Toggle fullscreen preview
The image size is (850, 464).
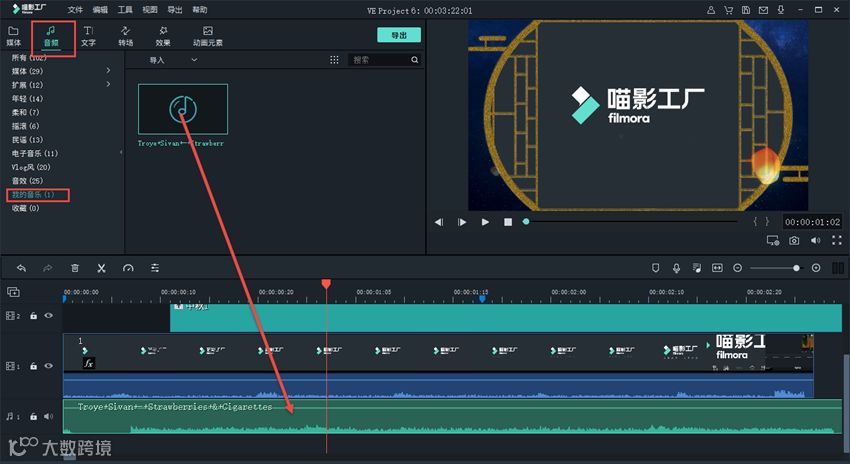coord(836,240)
